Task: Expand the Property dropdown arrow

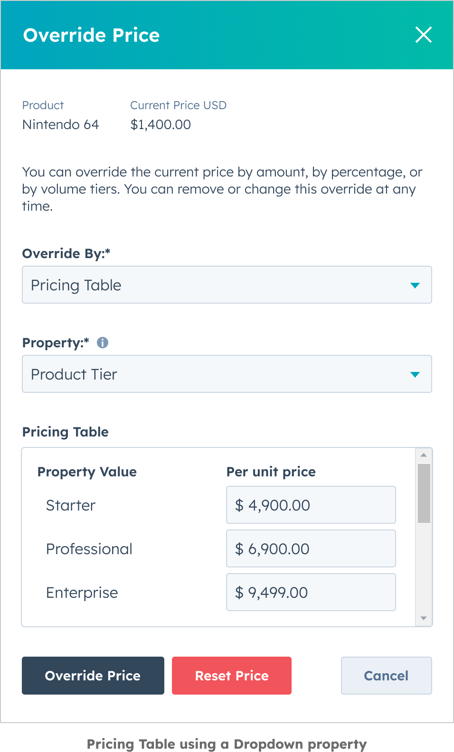Action: pyautogui.click(x=415, y=375)
